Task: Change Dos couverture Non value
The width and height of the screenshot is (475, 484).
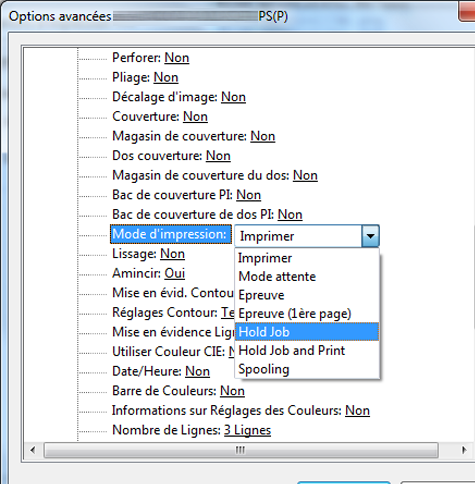Action: [218, 156]
